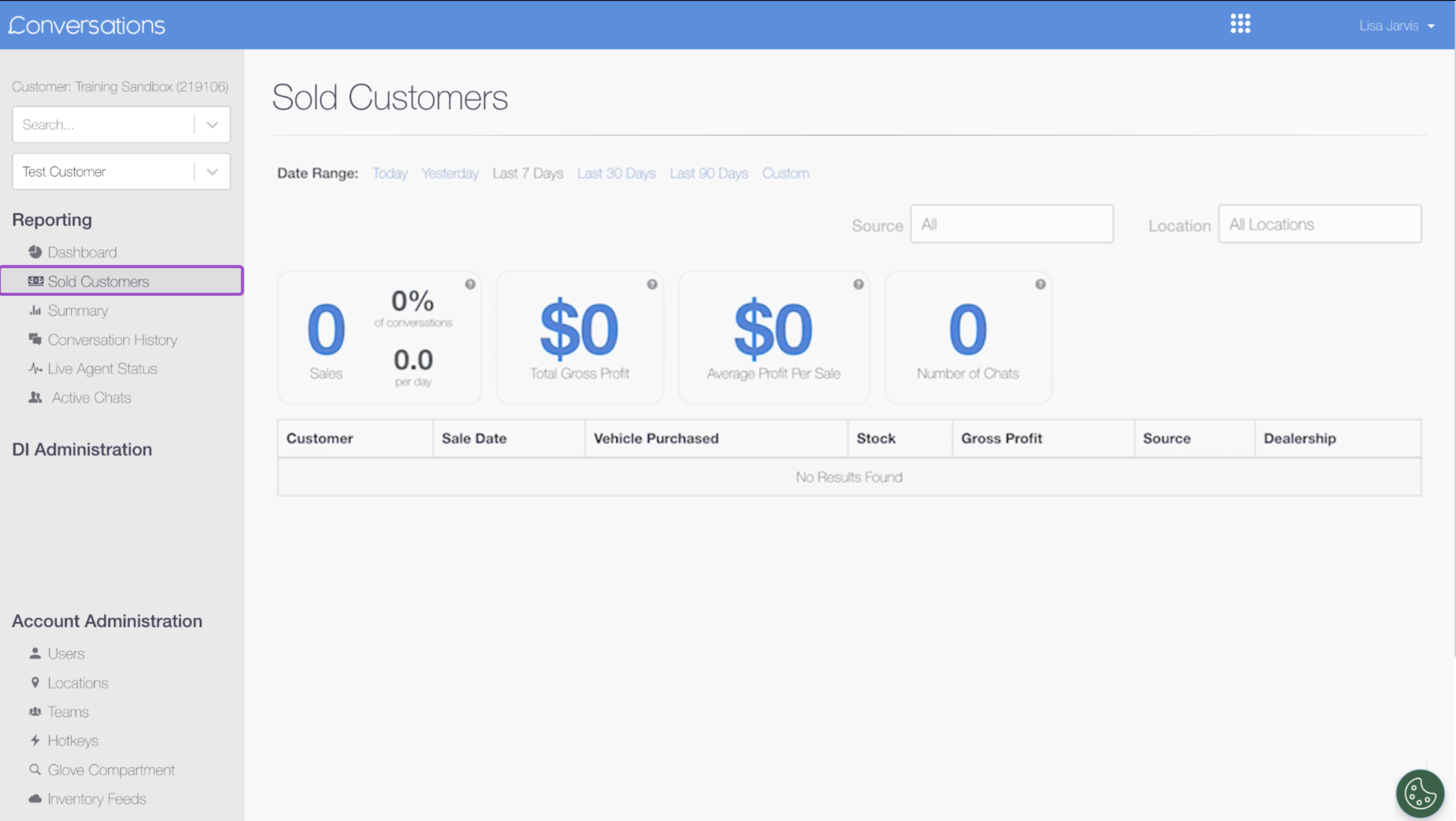The width and height of the screenshot is (1456, 821).
Task: Open the All Locations selector
Action: (1319, 224)
